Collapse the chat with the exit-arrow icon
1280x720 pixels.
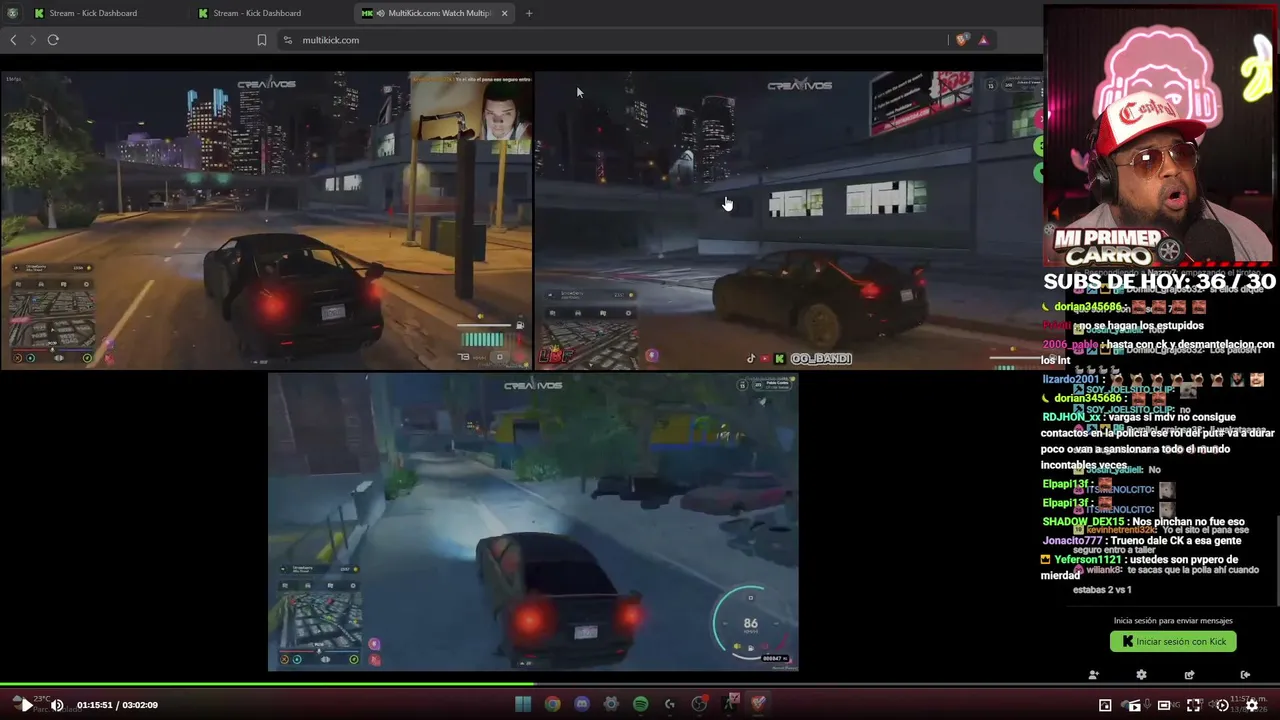point(1245,675)
